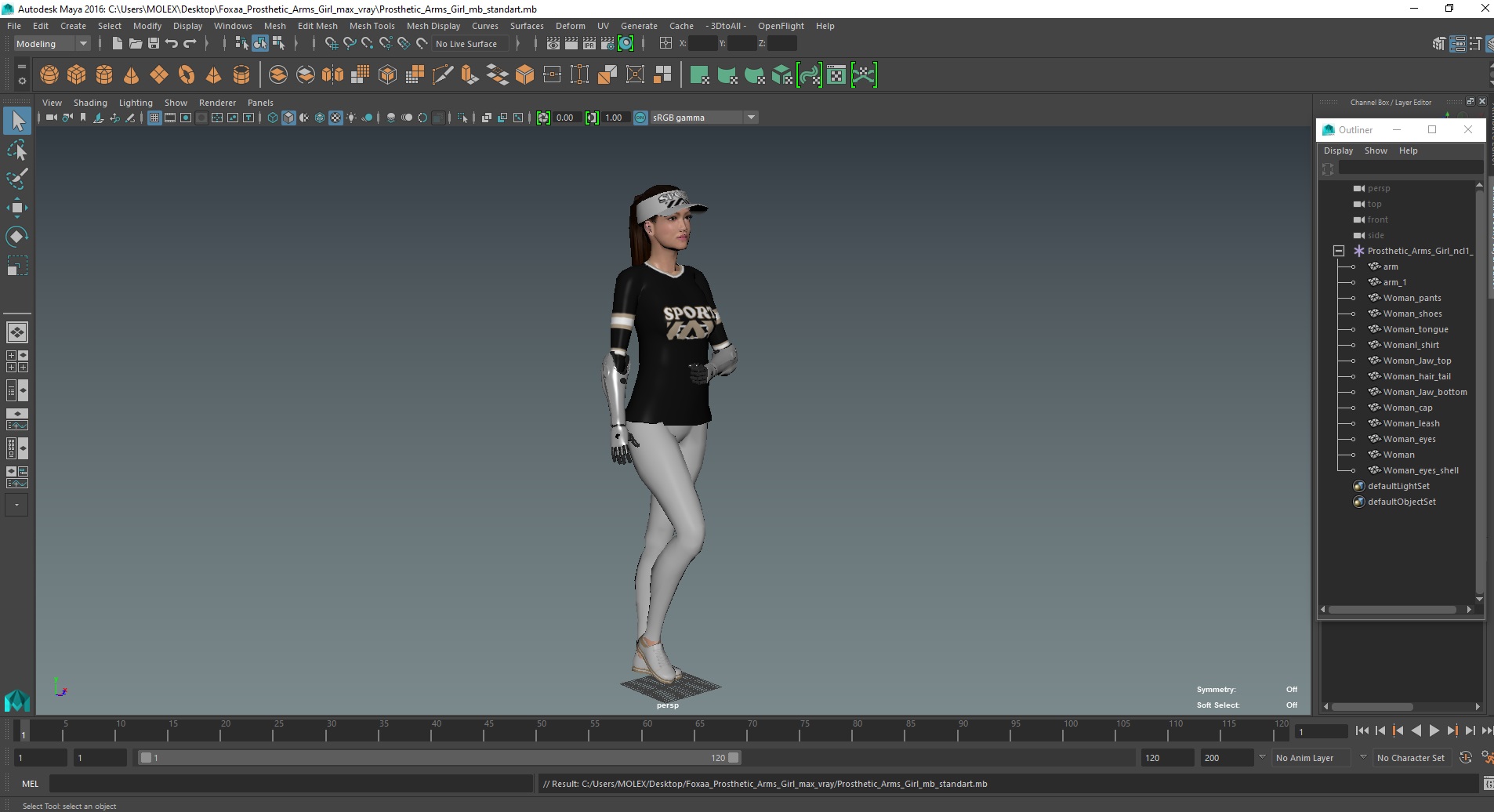This screenshot has height=812, width=1494.
Task: Click the IPR render icon
Action: (589, 44)
